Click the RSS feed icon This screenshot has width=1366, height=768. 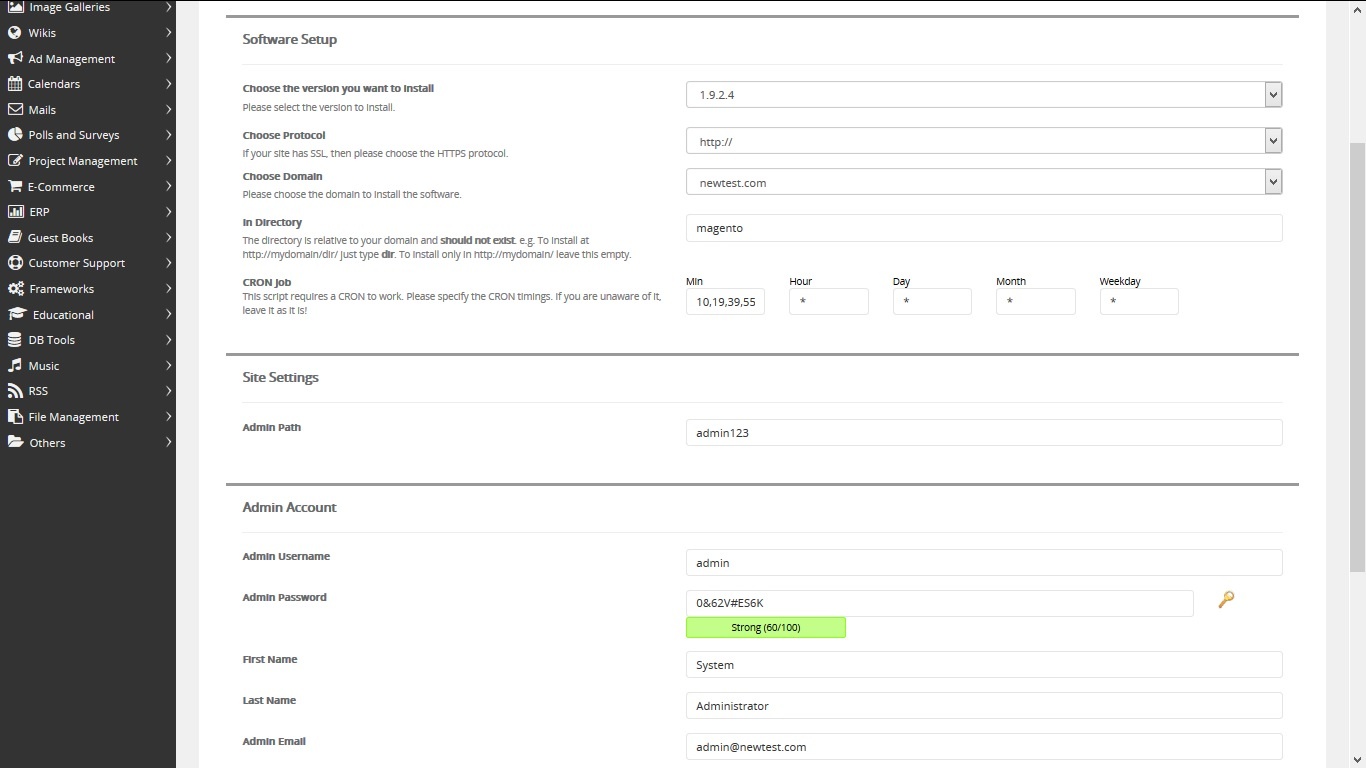[15, 391]
